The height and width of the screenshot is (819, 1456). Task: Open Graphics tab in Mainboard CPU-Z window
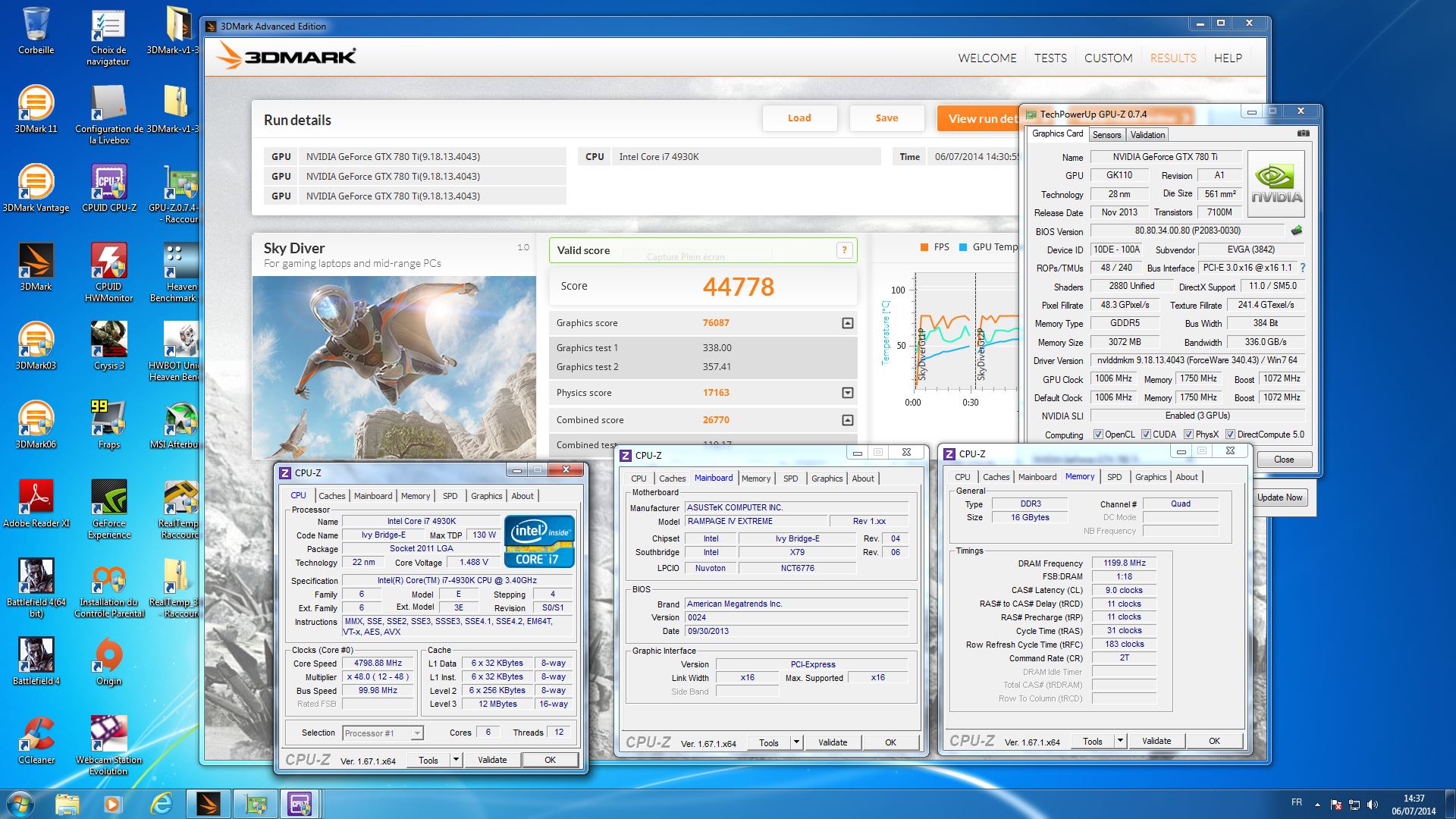827,479
